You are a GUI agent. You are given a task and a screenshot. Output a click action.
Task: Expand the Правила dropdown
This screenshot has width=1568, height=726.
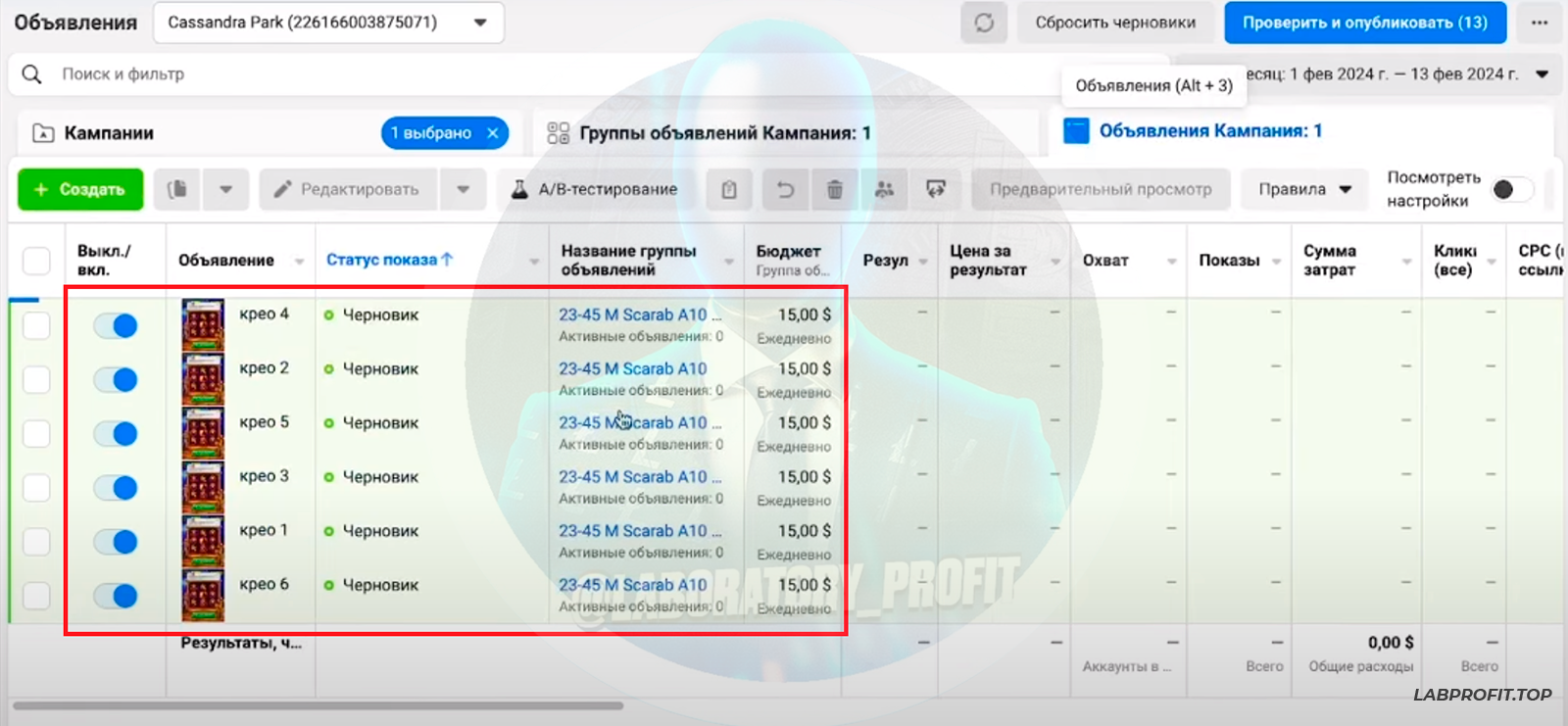tap(1304, 189)
